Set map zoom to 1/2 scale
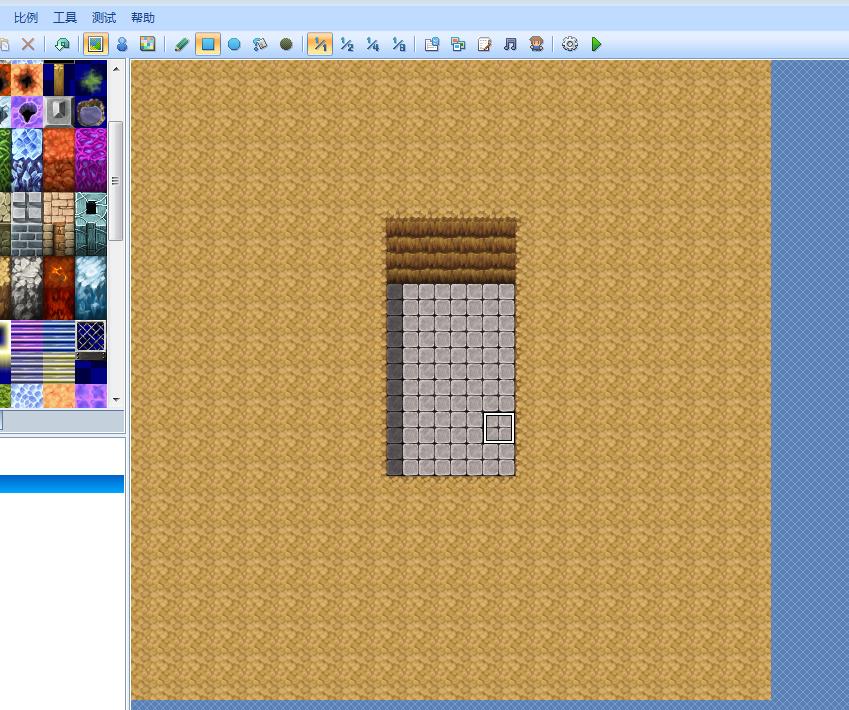 coord(347,44)
